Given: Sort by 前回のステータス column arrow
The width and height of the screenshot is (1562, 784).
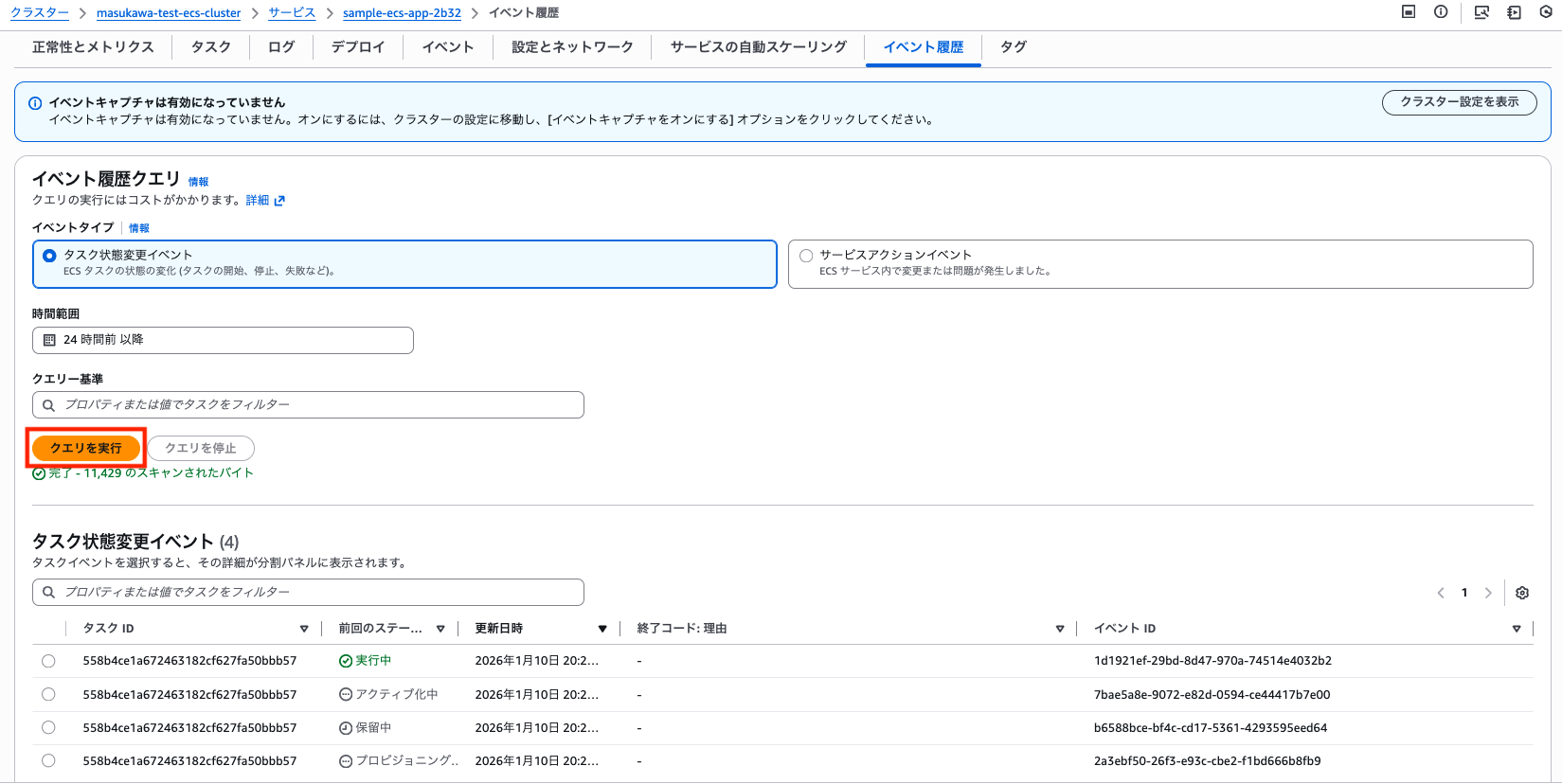Looking at the screenshot, I should point(440,629).
